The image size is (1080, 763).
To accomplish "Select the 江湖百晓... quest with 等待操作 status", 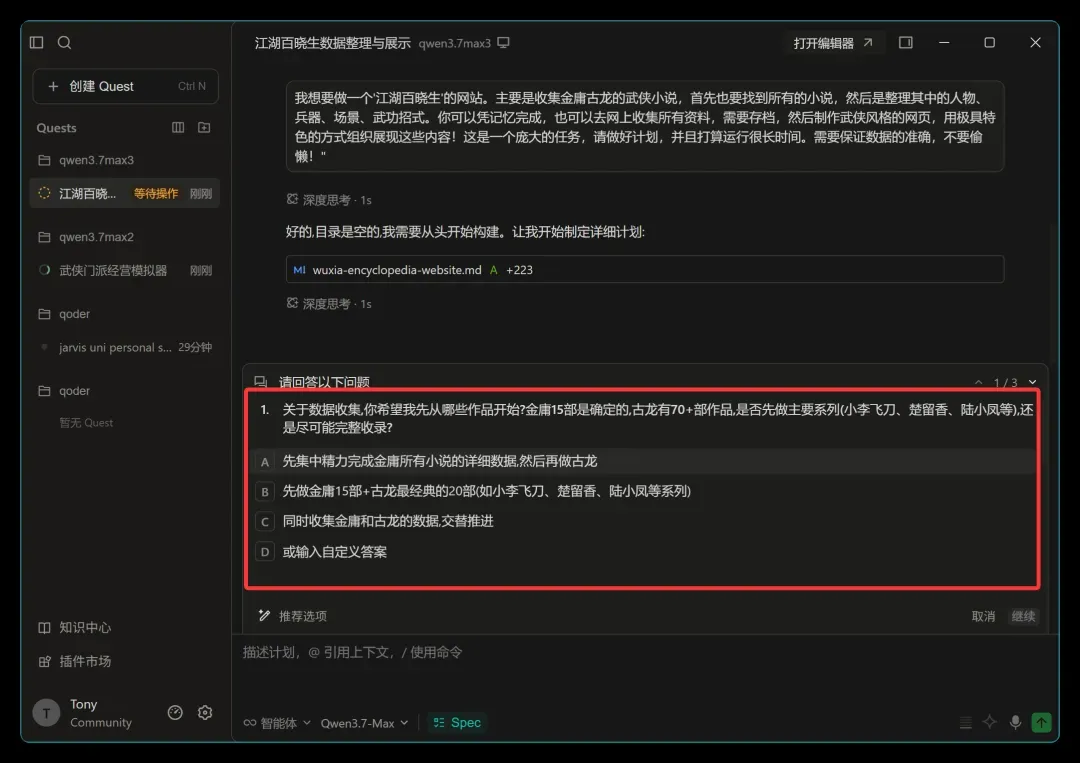I will [x=125, y=194].
